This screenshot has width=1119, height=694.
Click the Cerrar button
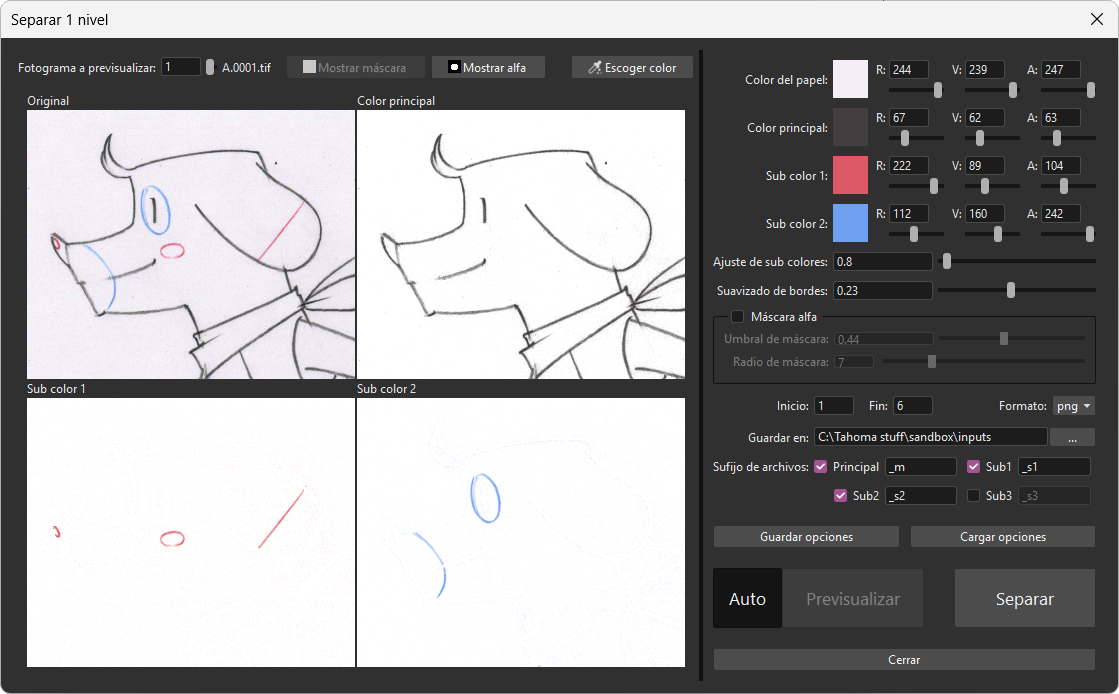click(904, 660)
